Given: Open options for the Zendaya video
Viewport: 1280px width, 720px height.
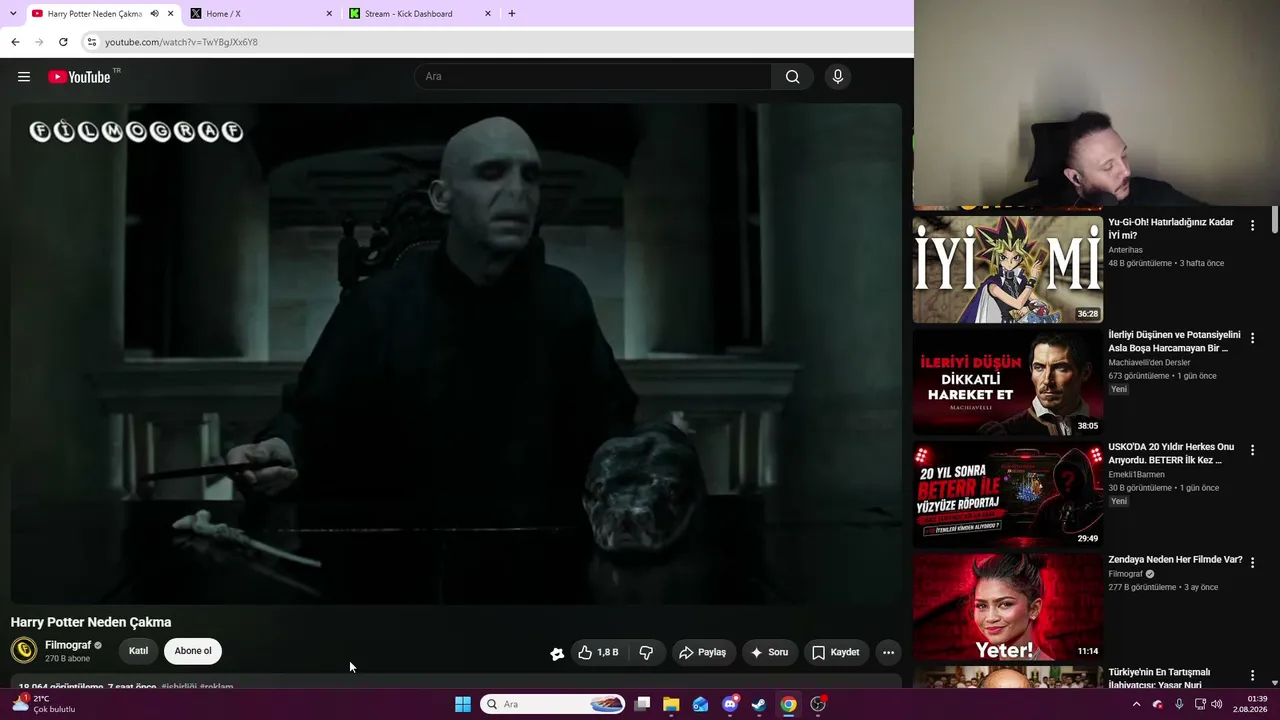Looking at the screenshot, I should [1252, 563].
